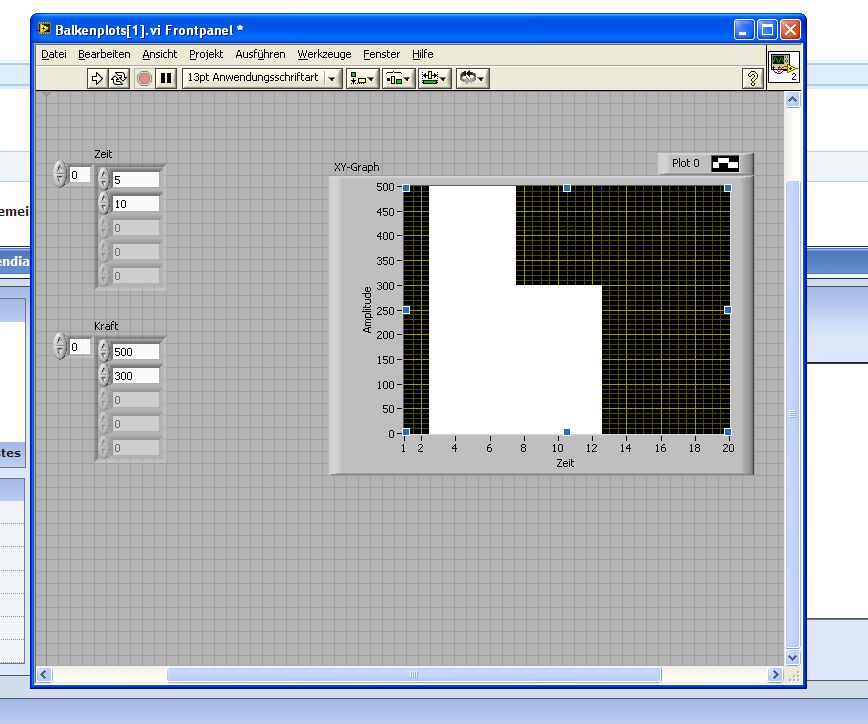
Task: Click stepper beside Kraft value 500
Action: pos(104,351)
